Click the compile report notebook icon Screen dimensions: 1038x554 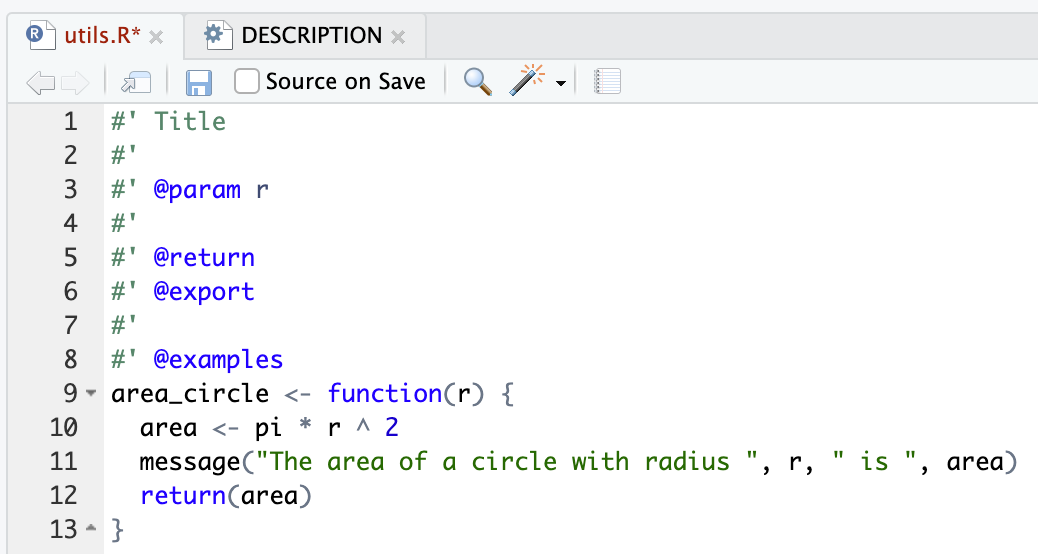(607, 82)
